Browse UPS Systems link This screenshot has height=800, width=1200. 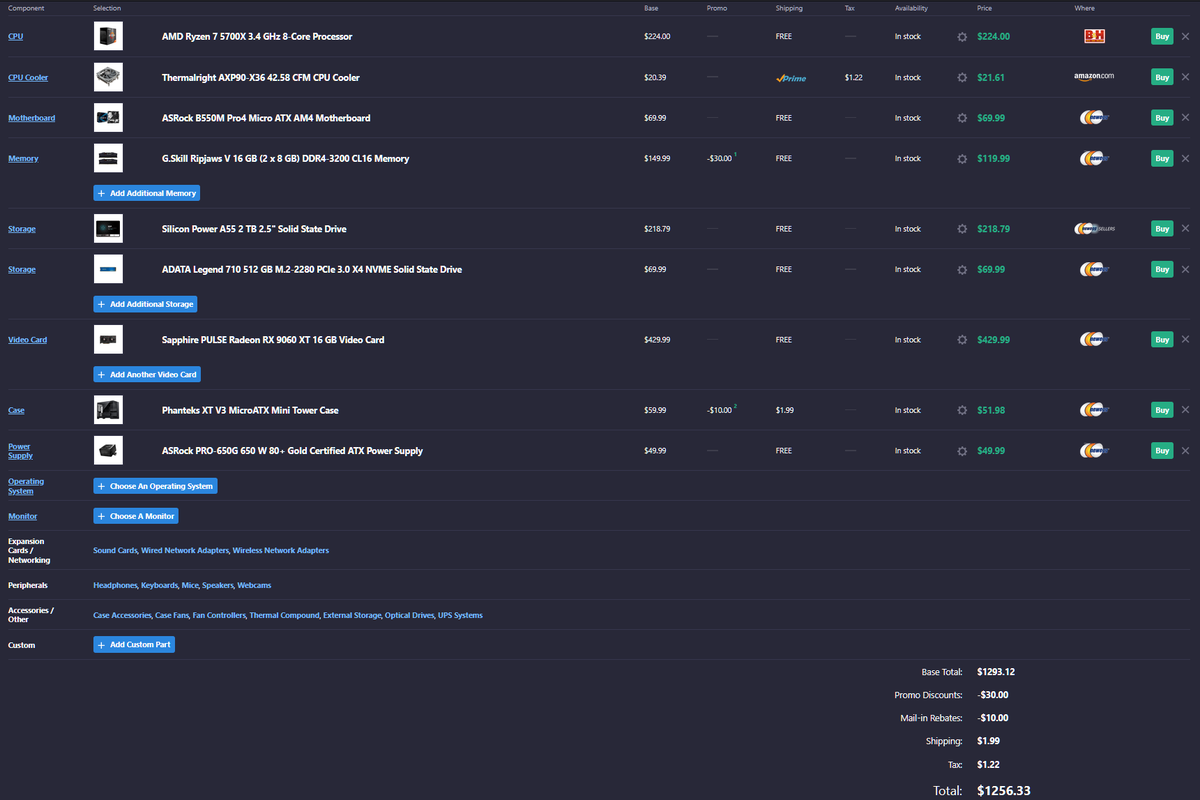(460, 615)
